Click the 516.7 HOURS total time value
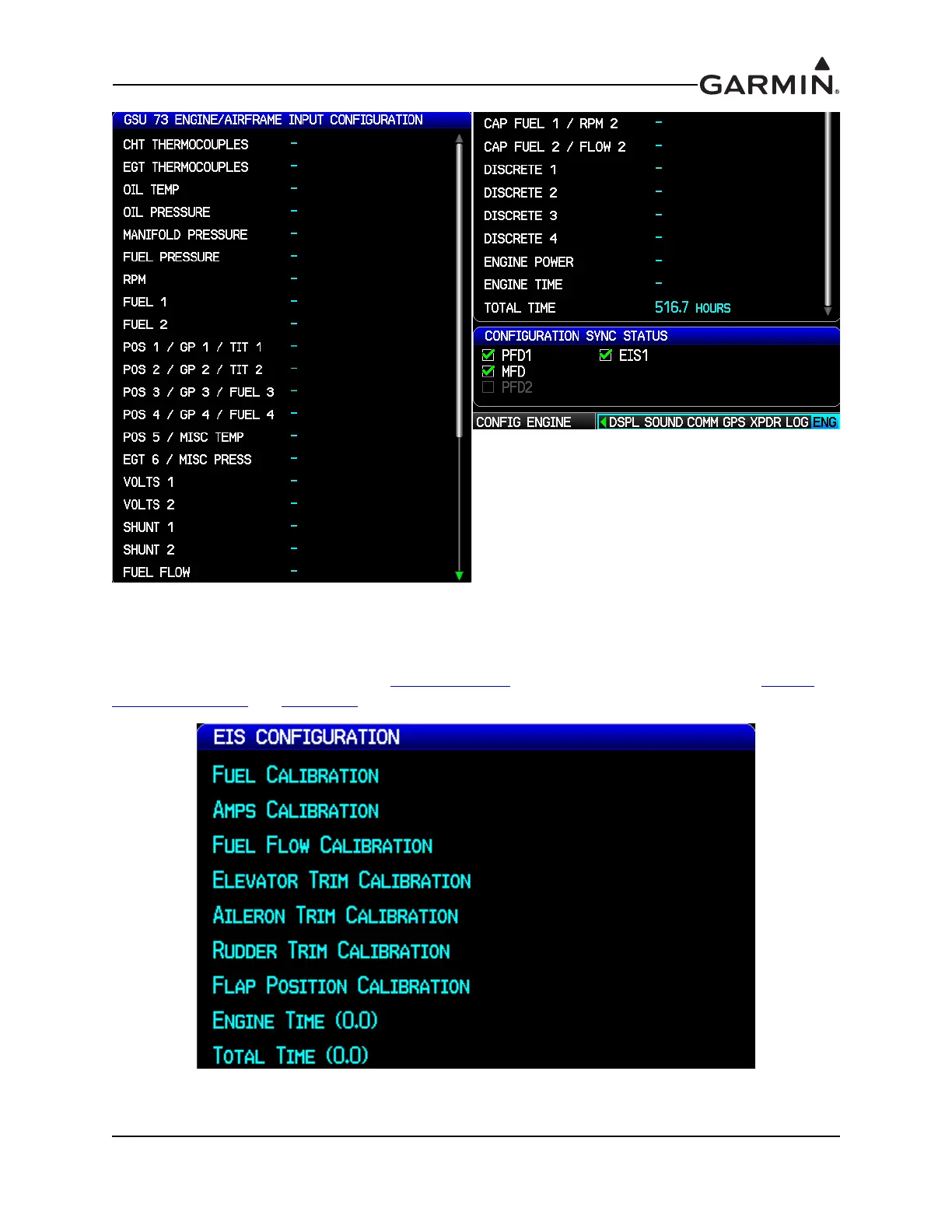The height and width of the screenshot is (1232, 952). tap(692, 308)
